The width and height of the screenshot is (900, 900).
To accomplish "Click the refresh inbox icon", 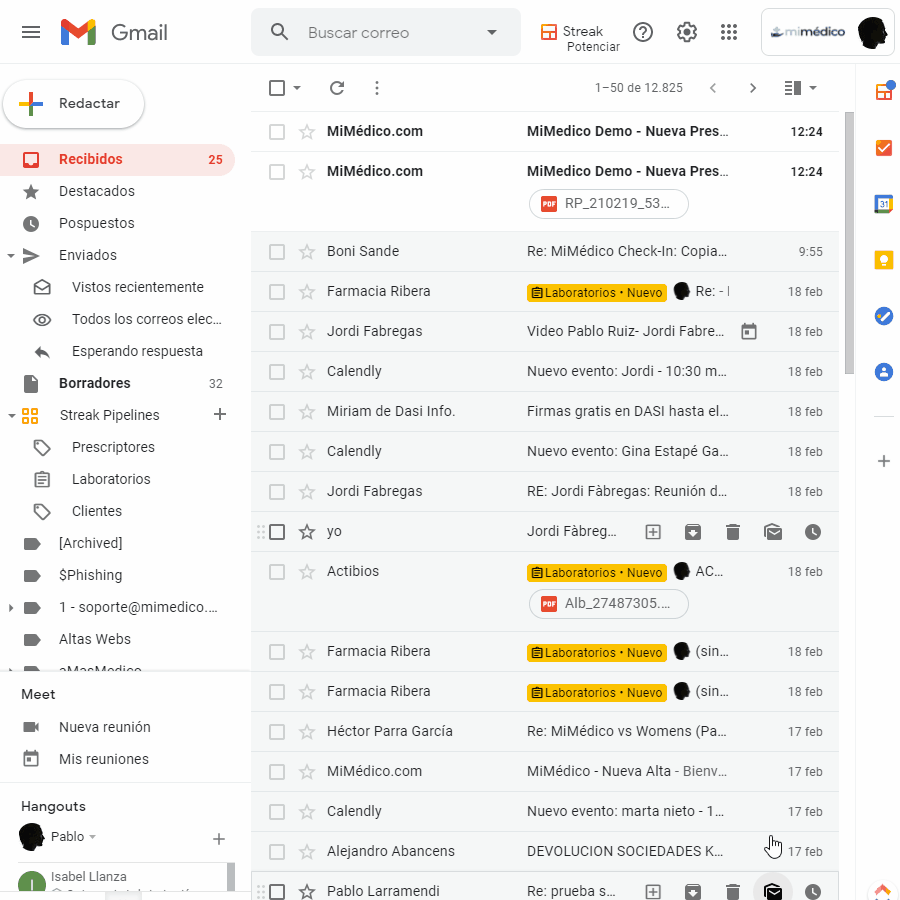I will coord(337,88).
